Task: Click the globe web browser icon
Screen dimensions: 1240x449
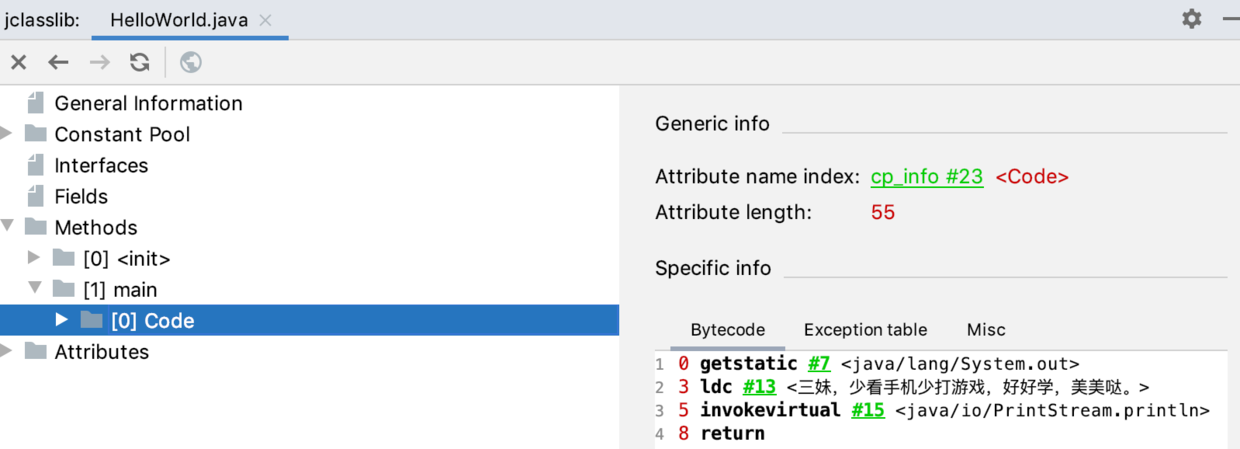Action: [x=190, y=62]
